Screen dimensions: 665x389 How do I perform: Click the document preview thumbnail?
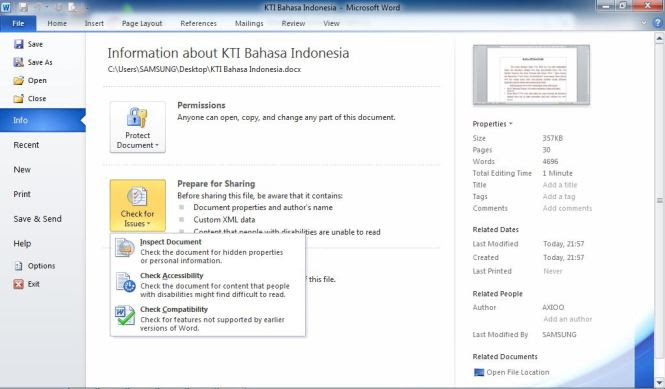[x=531, y=75]
